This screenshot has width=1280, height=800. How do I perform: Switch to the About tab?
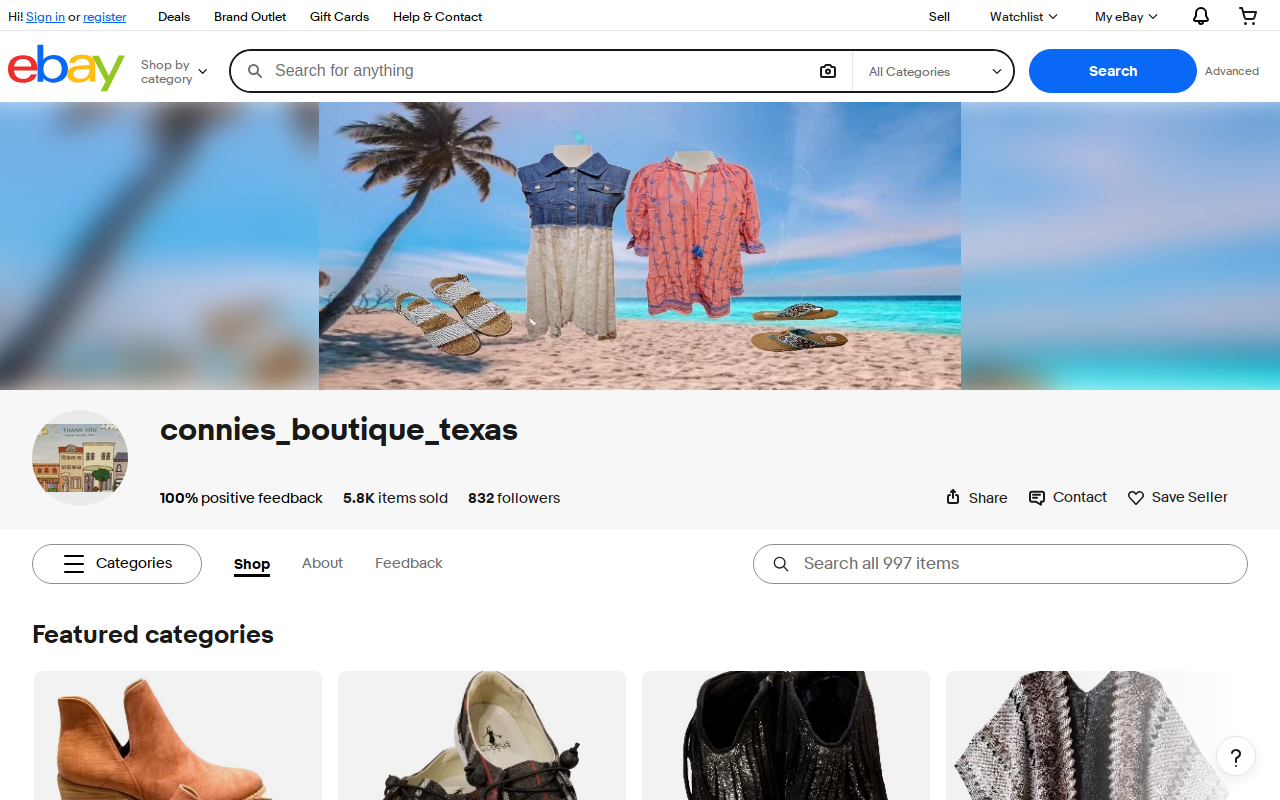[322, 563]
